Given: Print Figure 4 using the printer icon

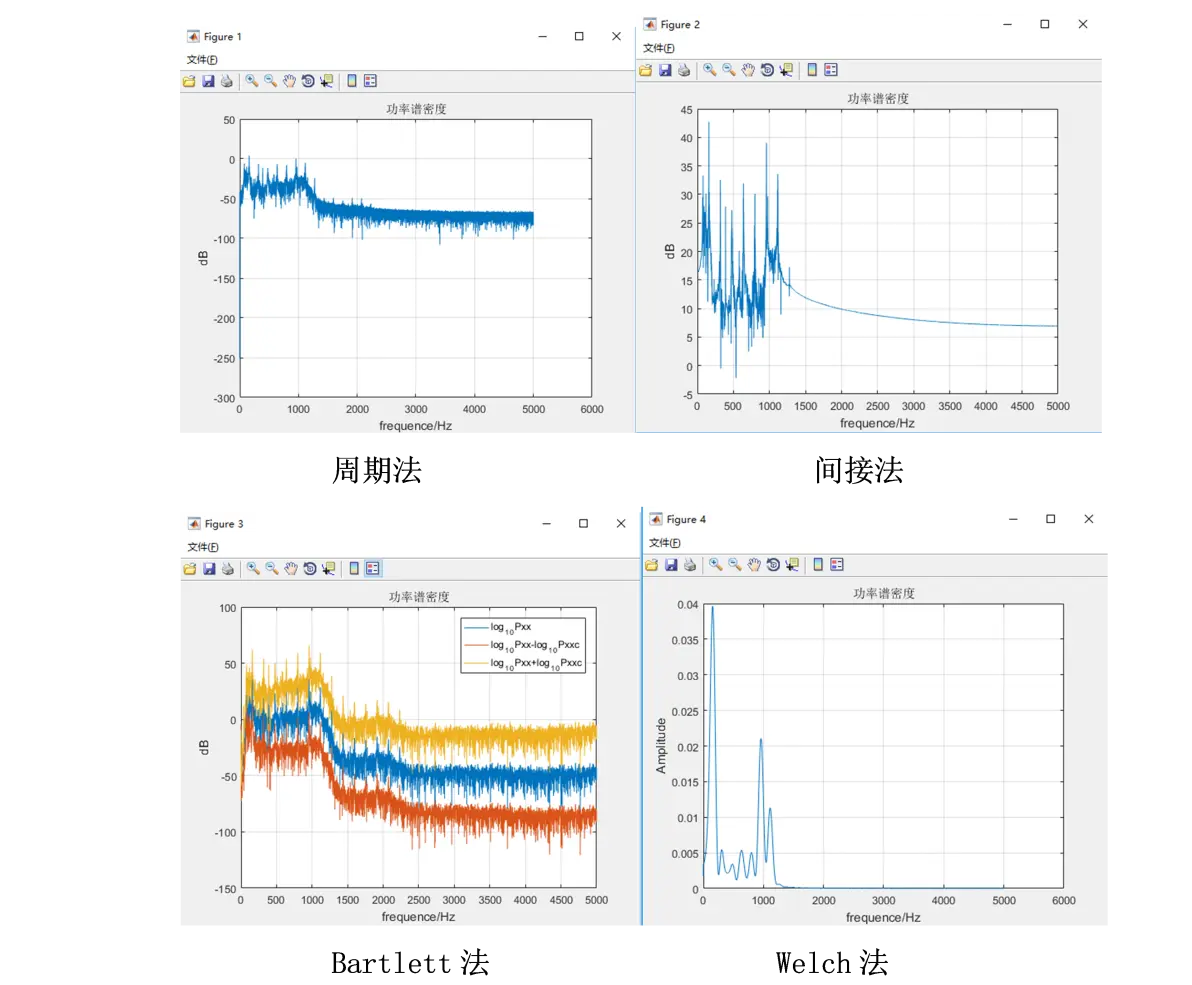Looking at the screenshot, I should coord(690,565).
